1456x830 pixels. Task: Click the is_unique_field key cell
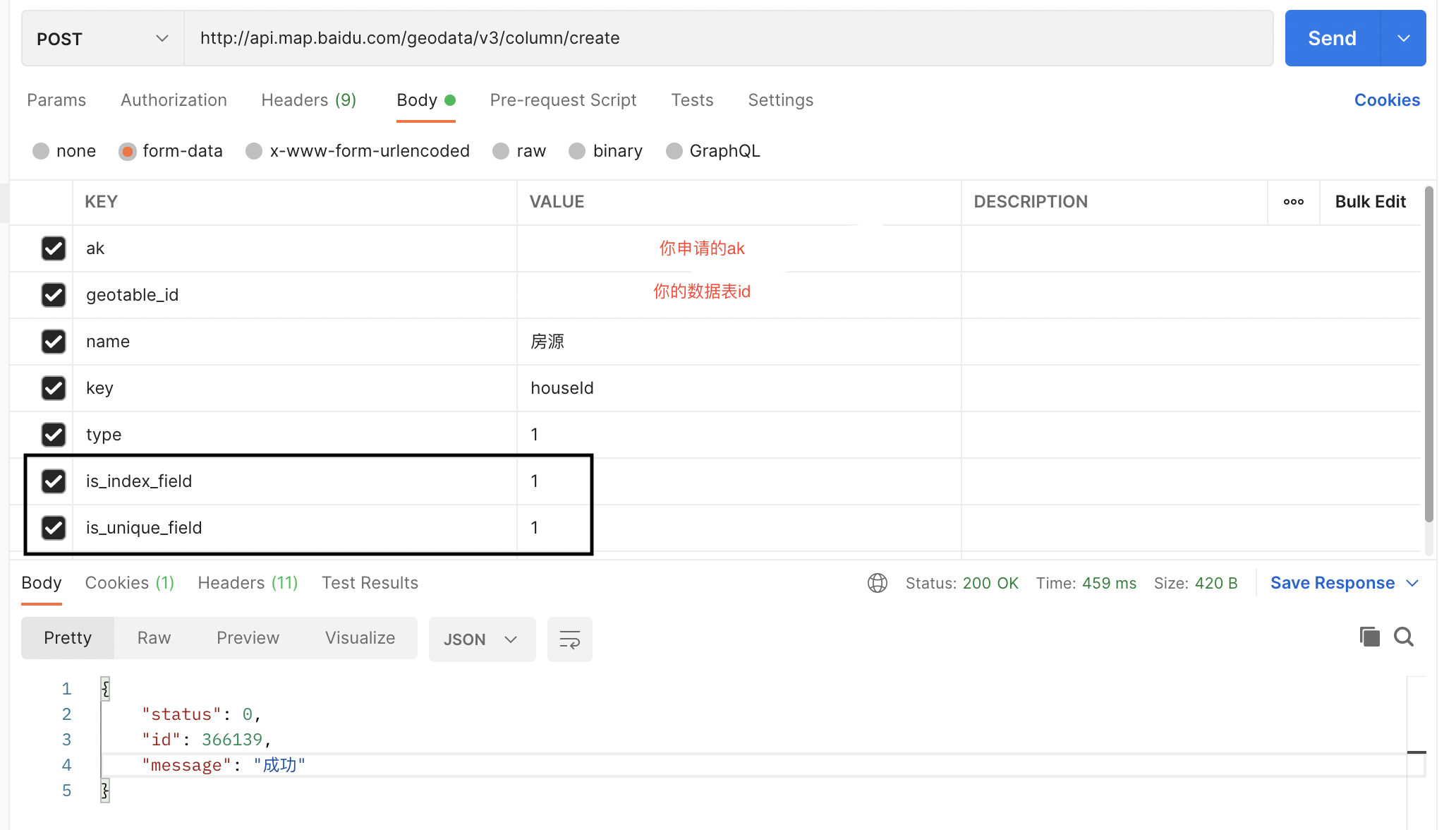click(x=295, y=528)
